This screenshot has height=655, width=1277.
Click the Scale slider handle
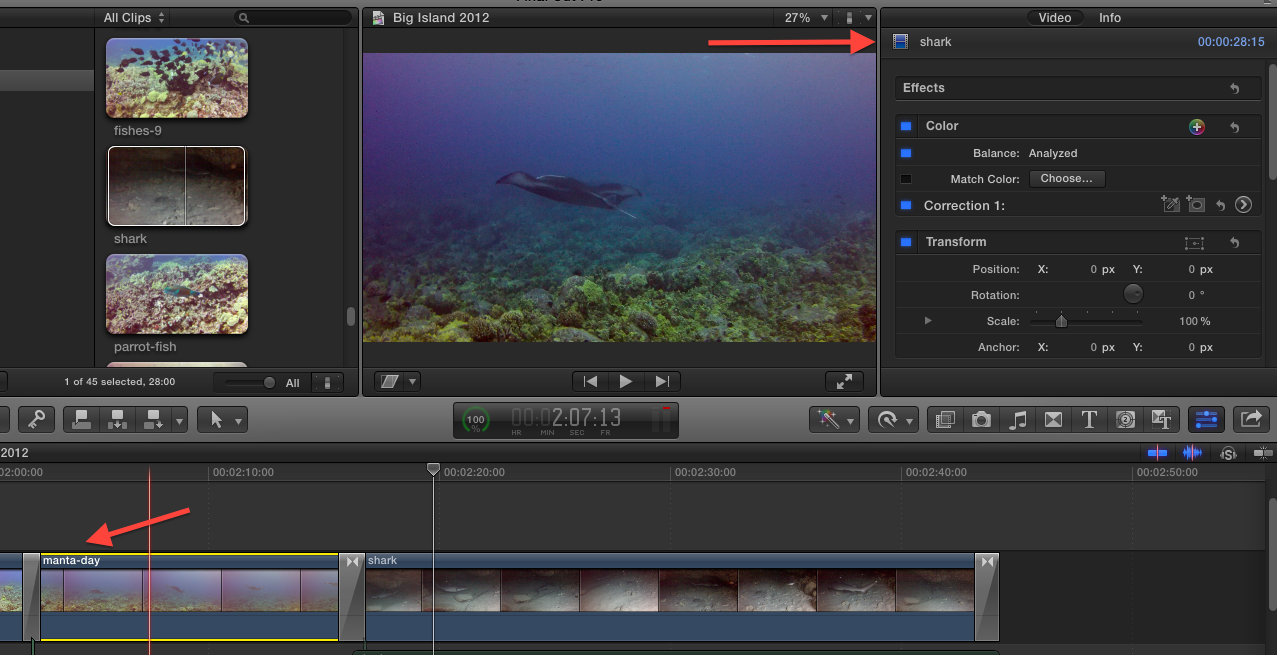pyautogui.click(x=1061, y=321)
